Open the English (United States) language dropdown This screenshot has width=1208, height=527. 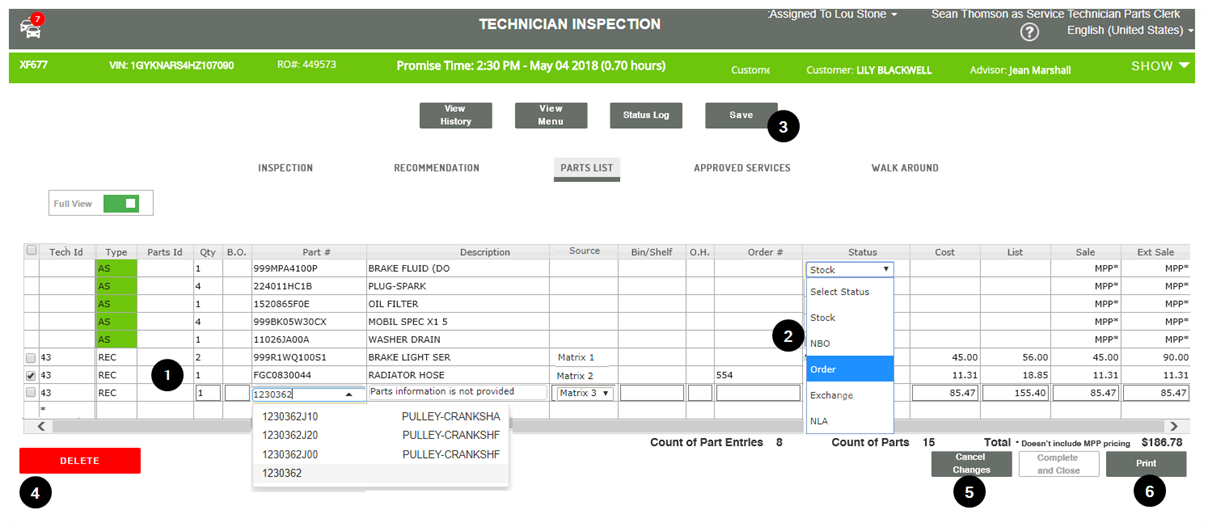coord(1131,31)
